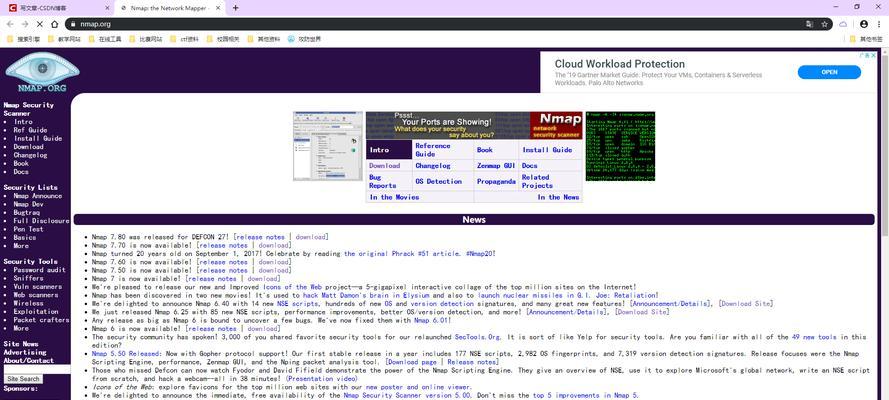Go back using the browser back arrow

tap(10, 24)
